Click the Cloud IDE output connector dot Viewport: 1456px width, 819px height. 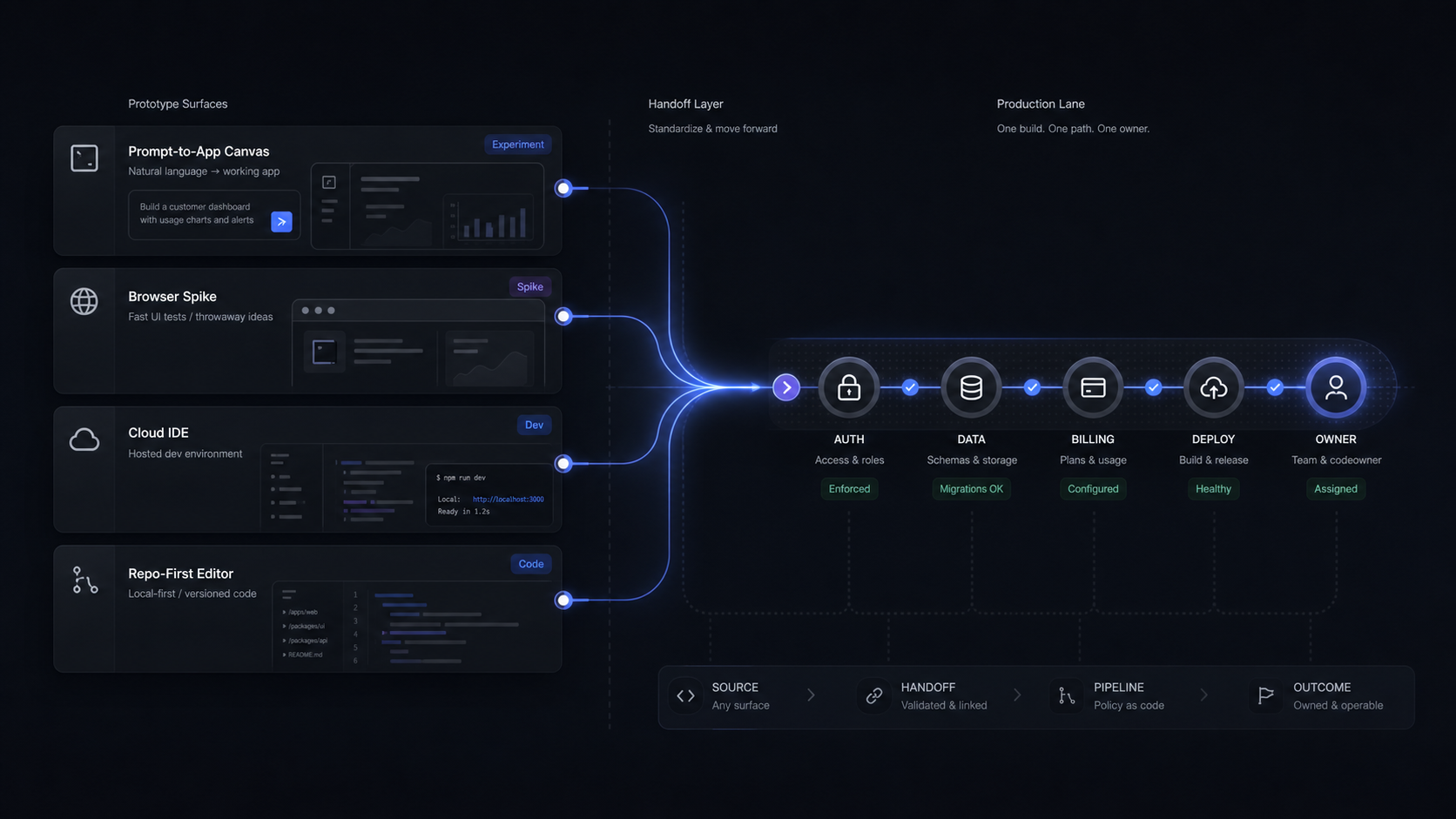pos(563,463)
